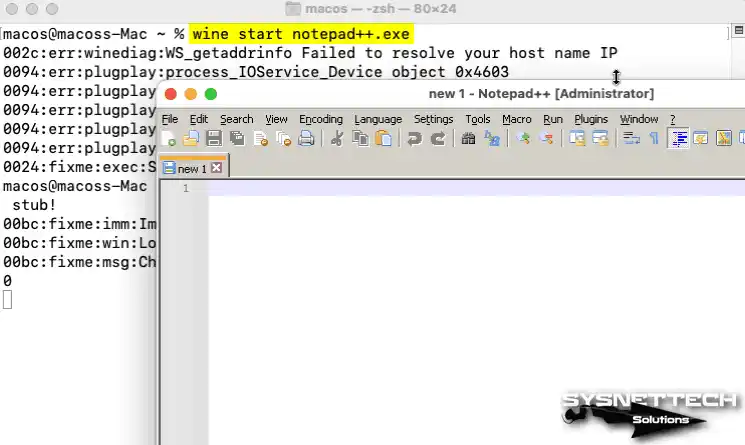Click the '00bc:fixme:imm' line in Terminal
Screen dimensions: 745x445
pyautogui.click(x=79, y=224)
